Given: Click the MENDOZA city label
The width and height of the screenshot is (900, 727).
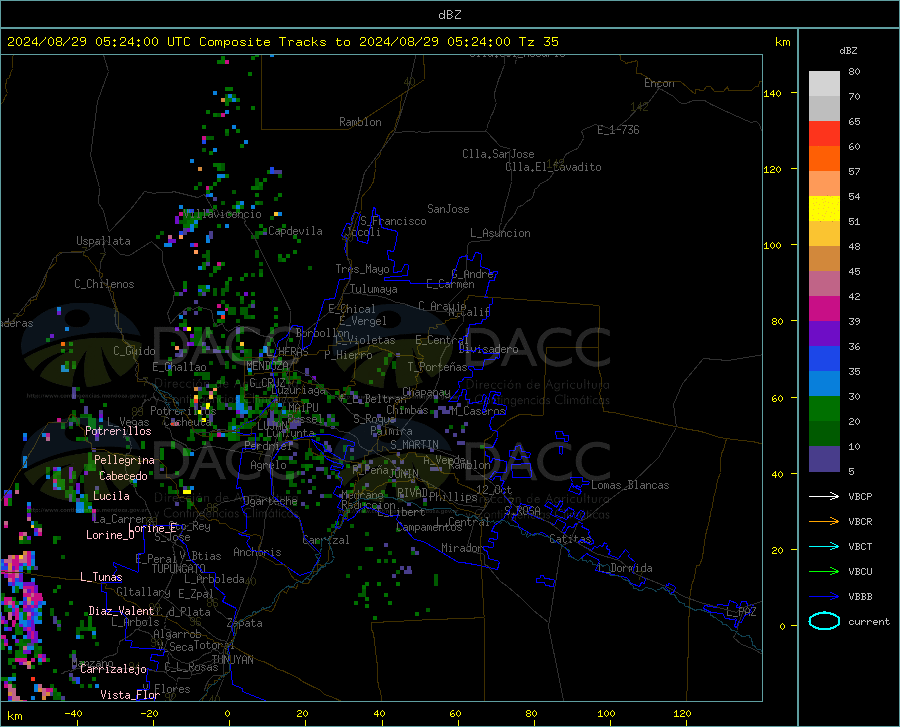Looking at the screenshot, I should point(267,366).
